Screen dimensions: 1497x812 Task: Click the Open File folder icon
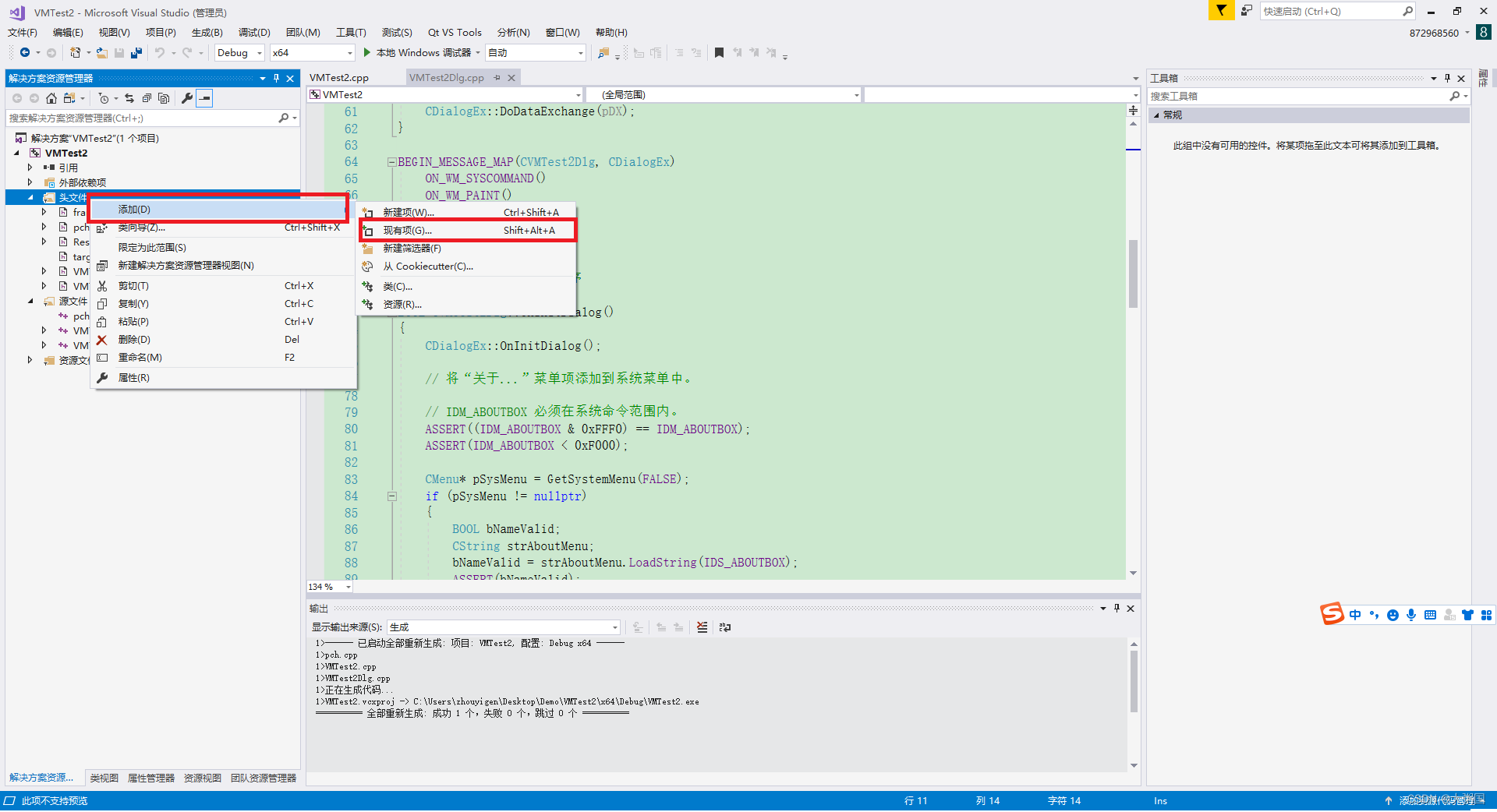(101, 53)
